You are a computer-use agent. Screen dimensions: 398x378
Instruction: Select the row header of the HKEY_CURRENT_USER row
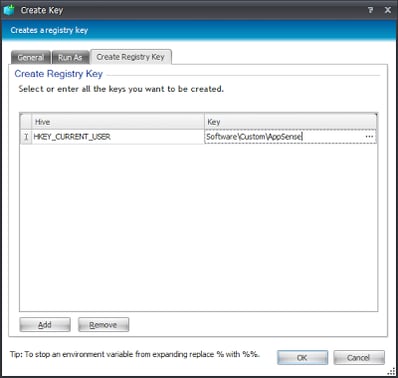pos(26,137)
